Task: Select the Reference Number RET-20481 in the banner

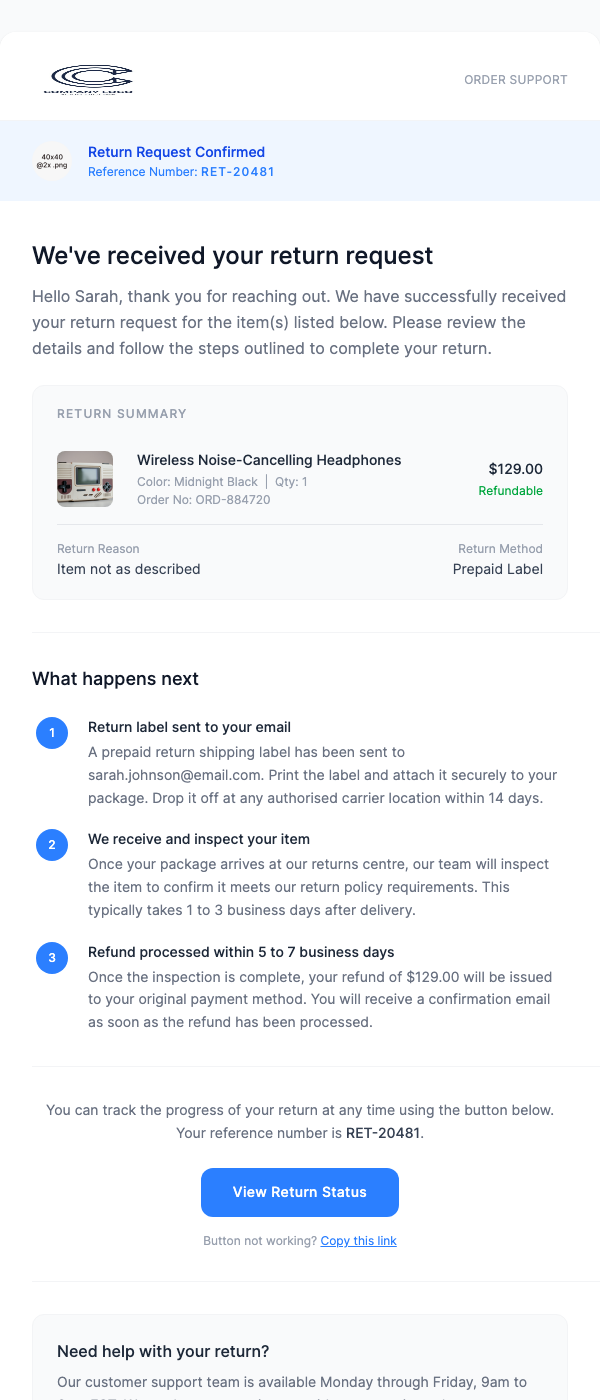Action: click(x=181, y=172)
